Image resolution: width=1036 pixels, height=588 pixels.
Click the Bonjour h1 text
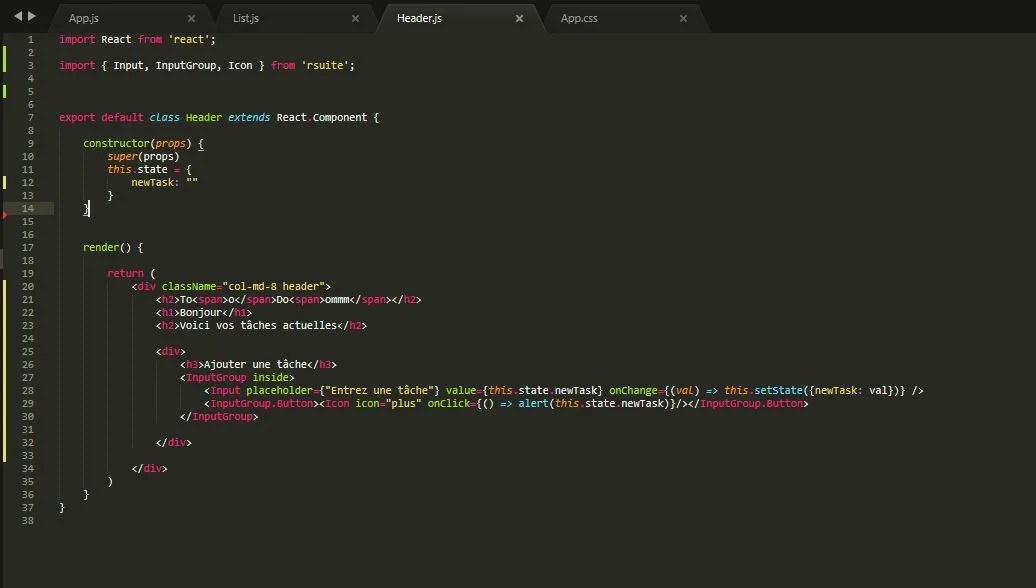(x=201, y=312)
